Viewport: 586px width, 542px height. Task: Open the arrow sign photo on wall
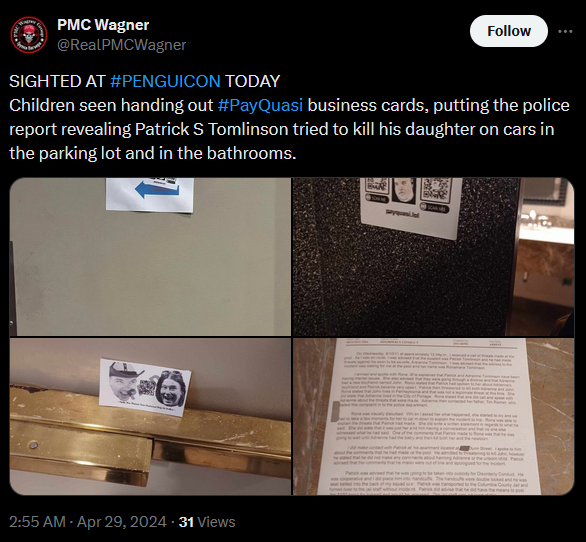pyautogui.click(x=150, y=257)
